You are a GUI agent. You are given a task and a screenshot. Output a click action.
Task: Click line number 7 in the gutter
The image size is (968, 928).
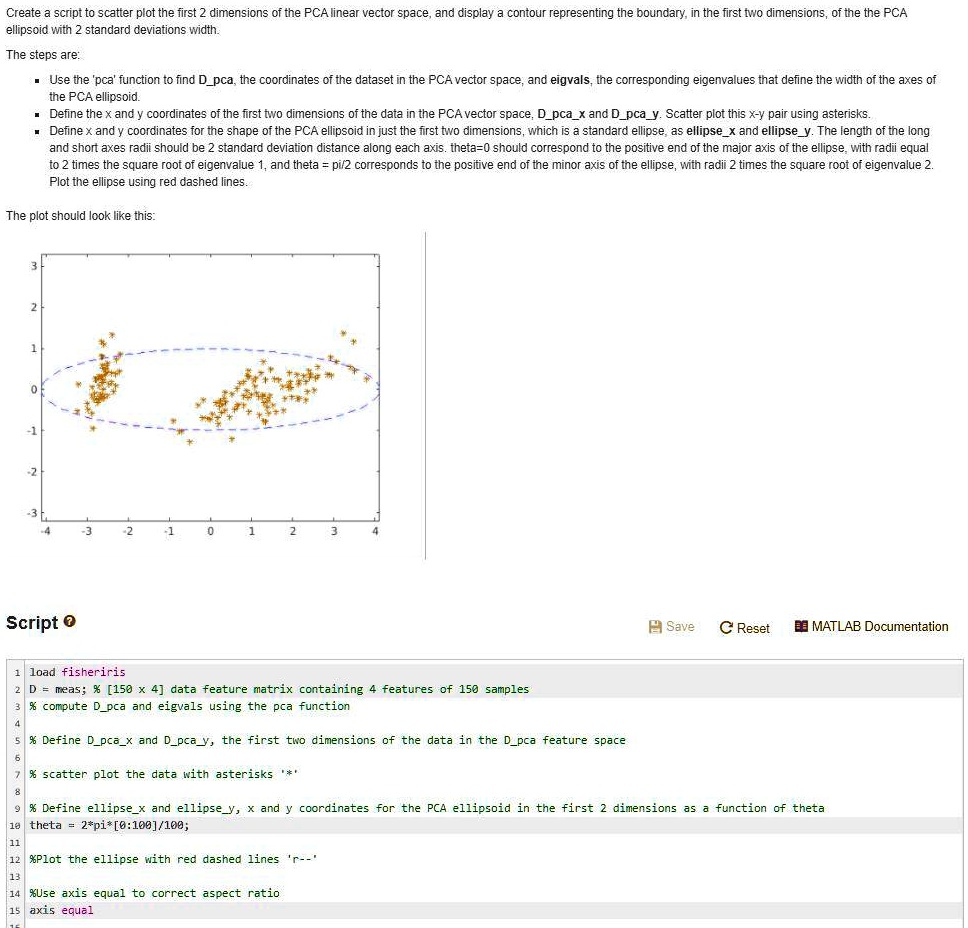13,774
